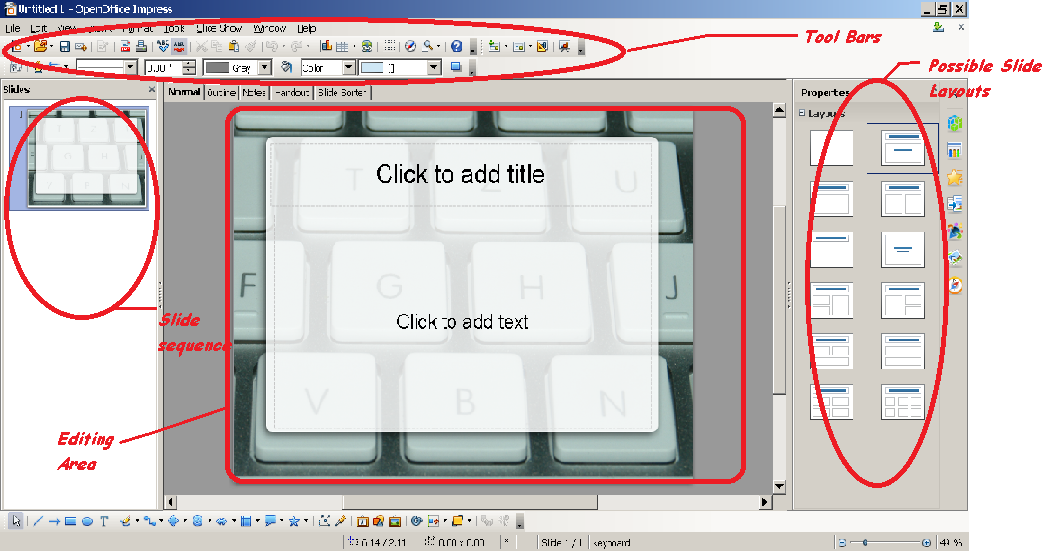Switch to the Slide Sorter tab

click(x=343, y=92)
